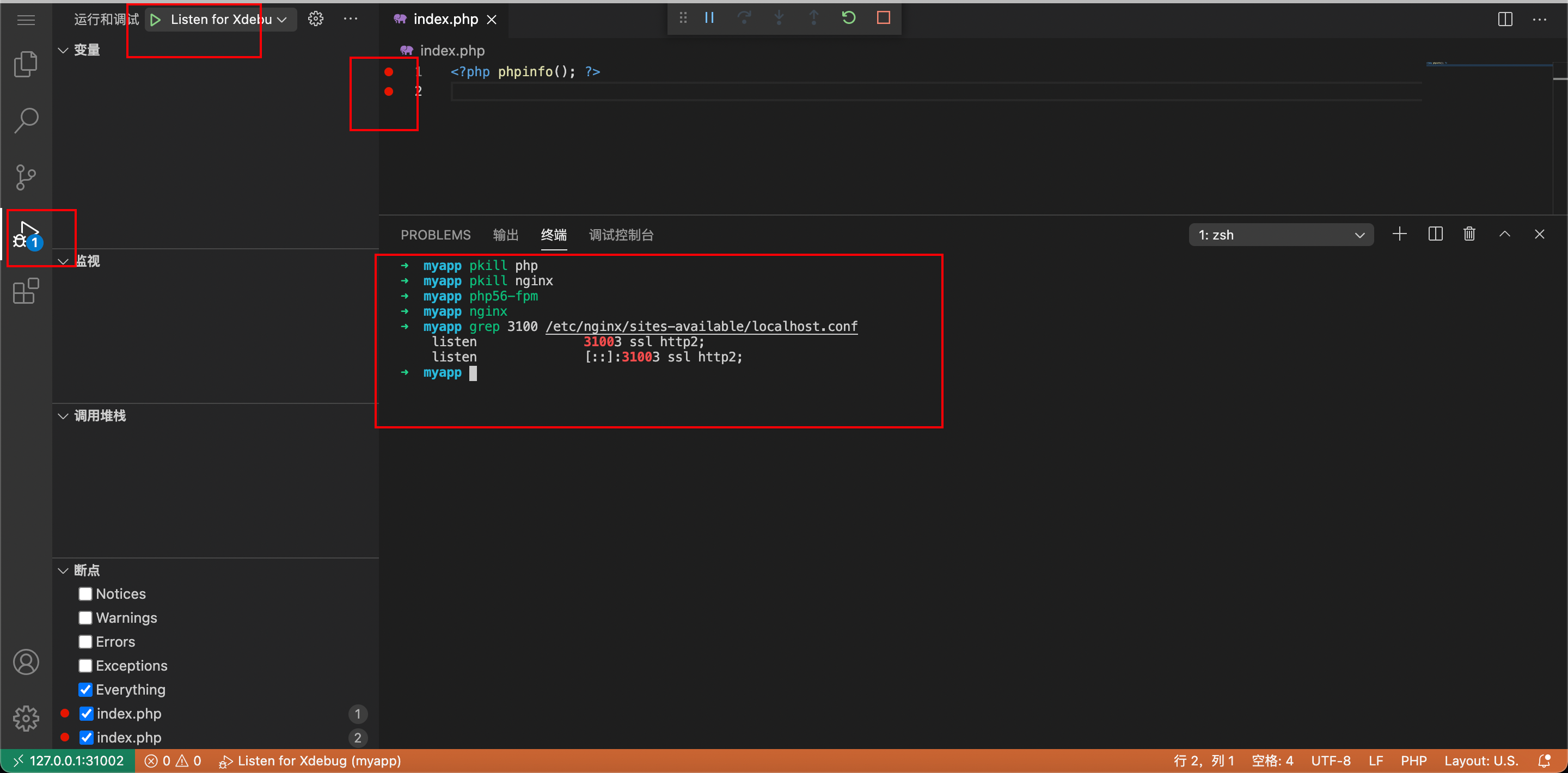Image resolution: width=1568 pixels, height=773 pixels.
Task: Open the 1: zsh terminal selector dropdown
Action: (x=1281, y=235)
